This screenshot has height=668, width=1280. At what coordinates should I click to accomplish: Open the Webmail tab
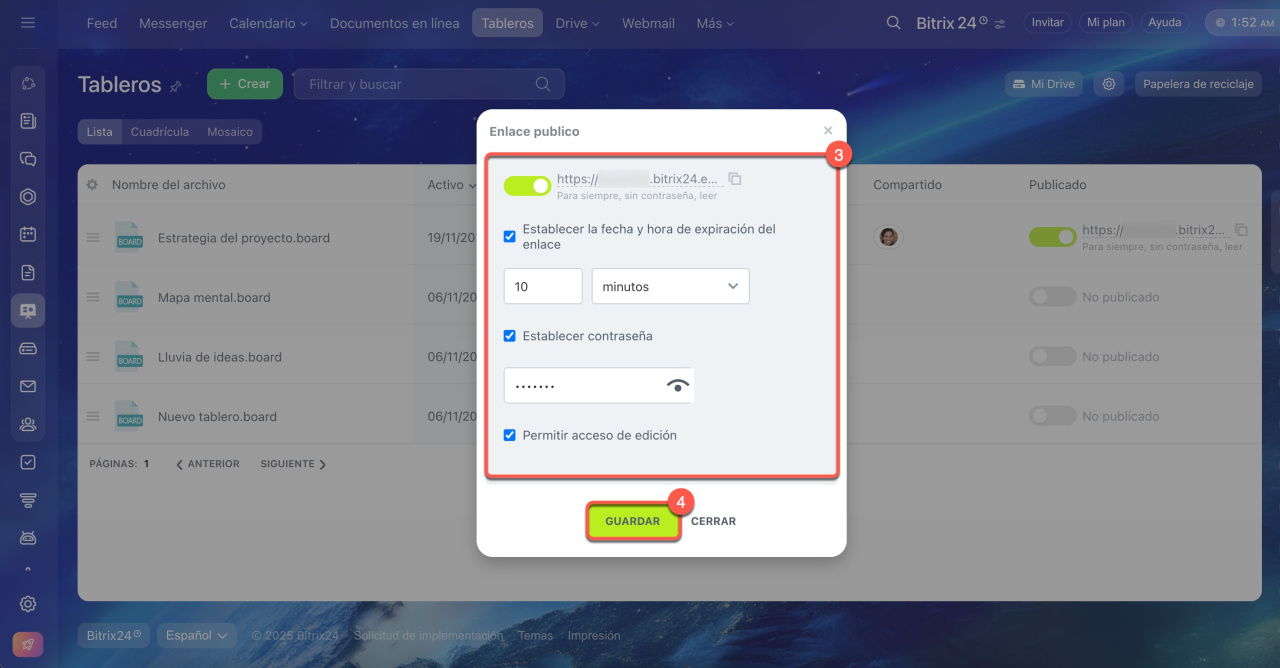click(x=648, y=23)
